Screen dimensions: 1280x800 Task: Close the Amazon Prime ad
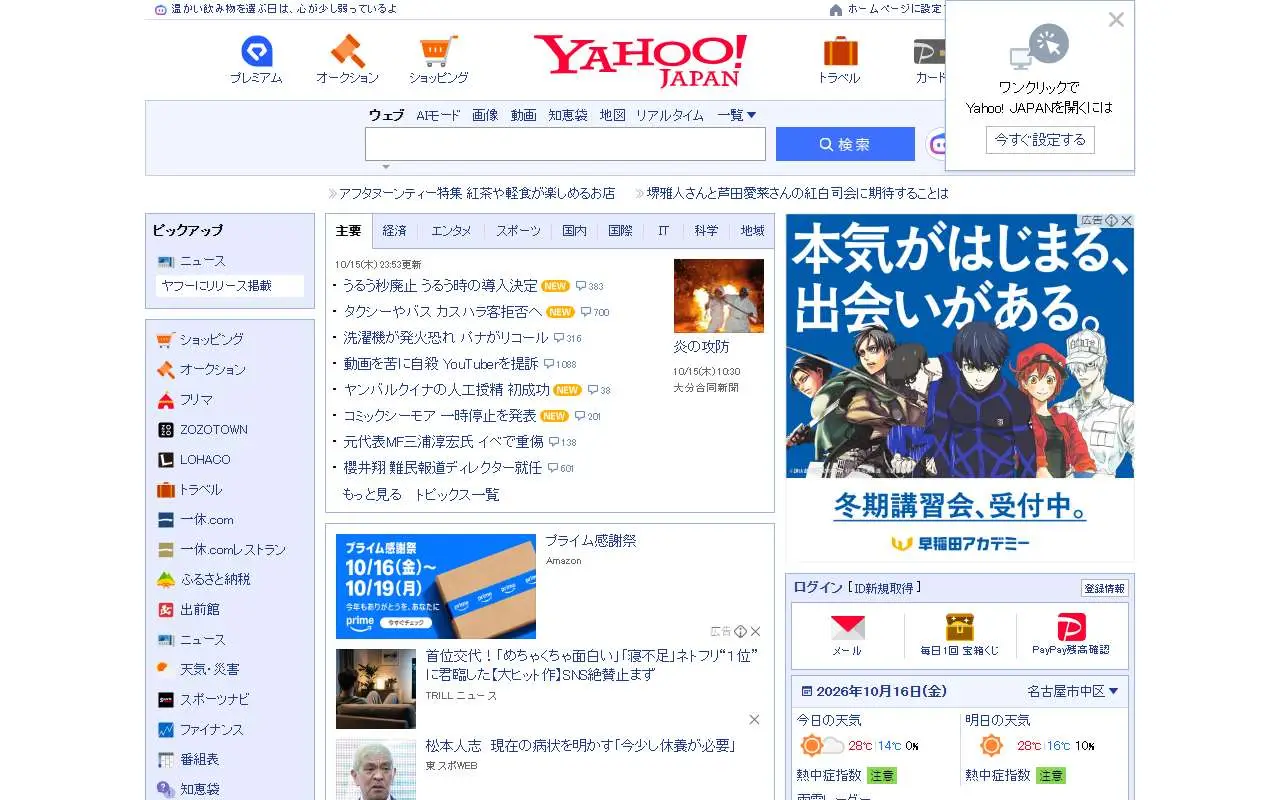pyautogui.click(x=755, y=631)
